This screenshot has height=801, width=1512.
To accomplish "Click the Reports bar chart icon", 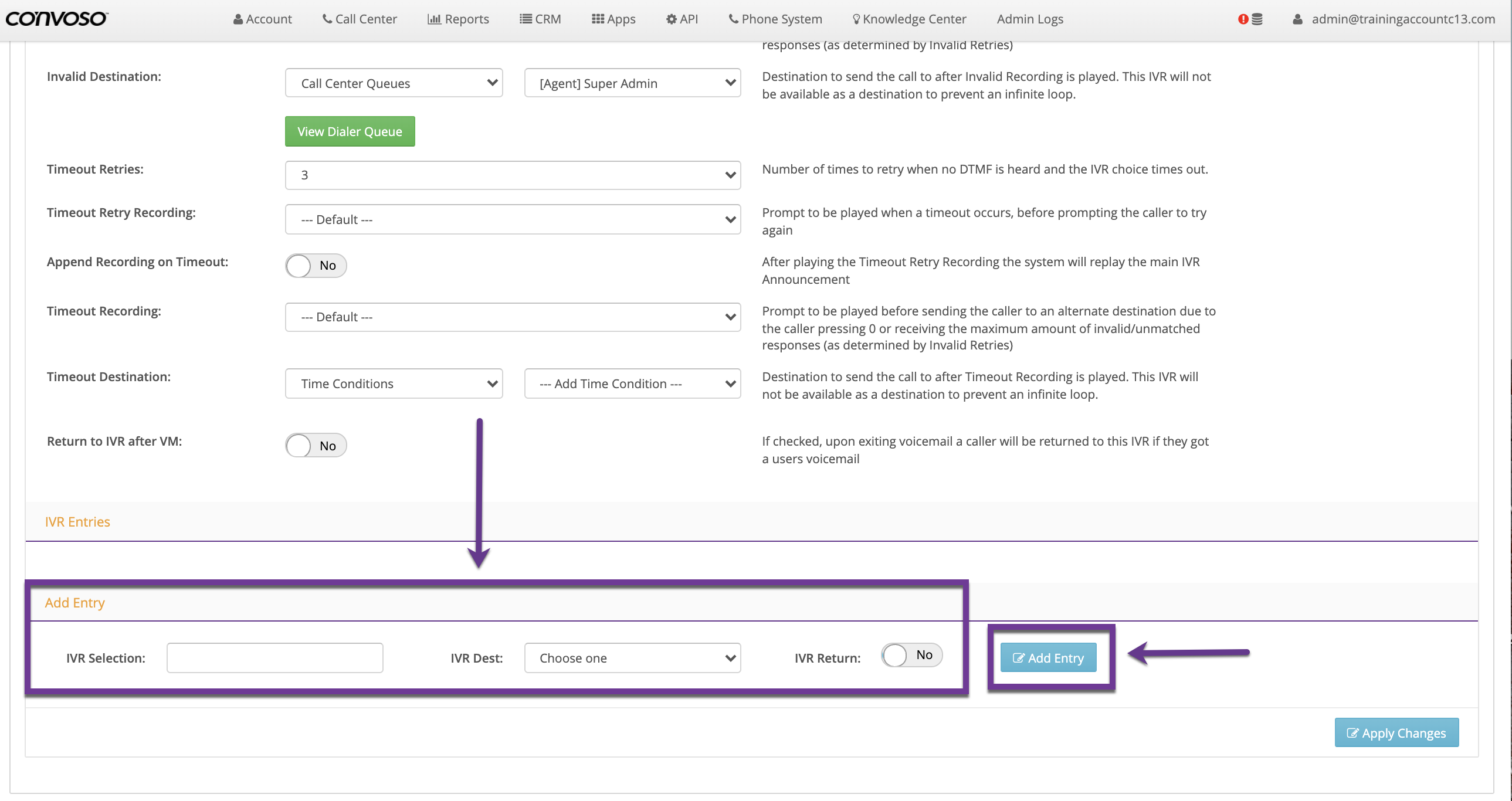I will (x=434, y=19).
